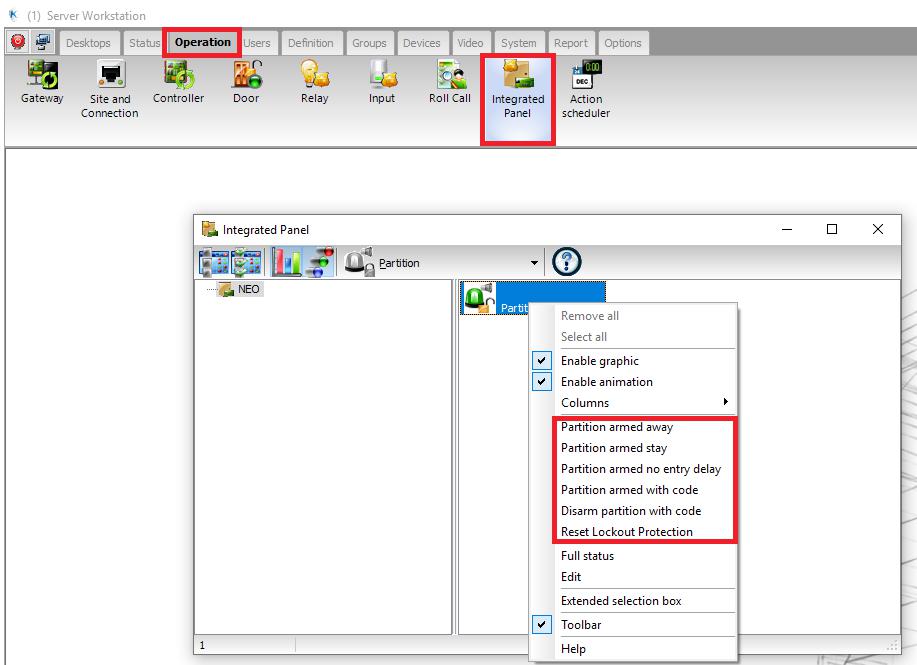This screenshot has height=665, width=917.
Task: Open the Report tab
Action: 571,43
